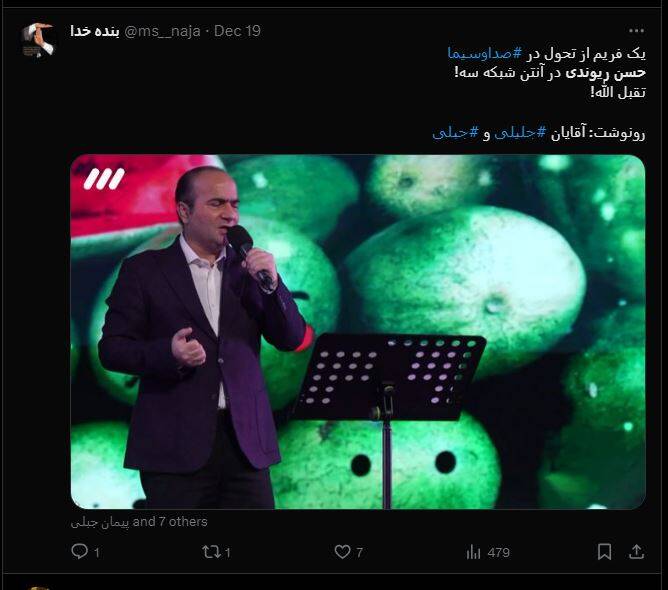Screen dimensions: 668x590
Task: Enlarge the tweet's singer photo
Action: tap(358, 332)
